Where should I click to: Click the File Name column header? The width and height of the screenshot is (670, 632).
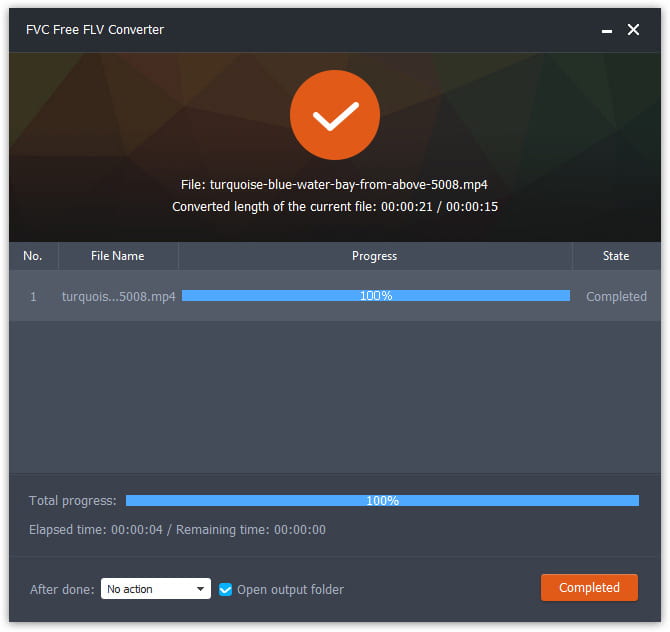coord(118,256)
